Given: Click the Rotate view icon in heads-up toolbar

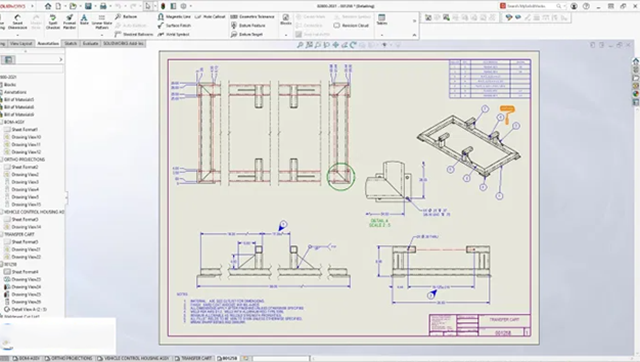Looking at the screenshot, I should coord(353,45).
